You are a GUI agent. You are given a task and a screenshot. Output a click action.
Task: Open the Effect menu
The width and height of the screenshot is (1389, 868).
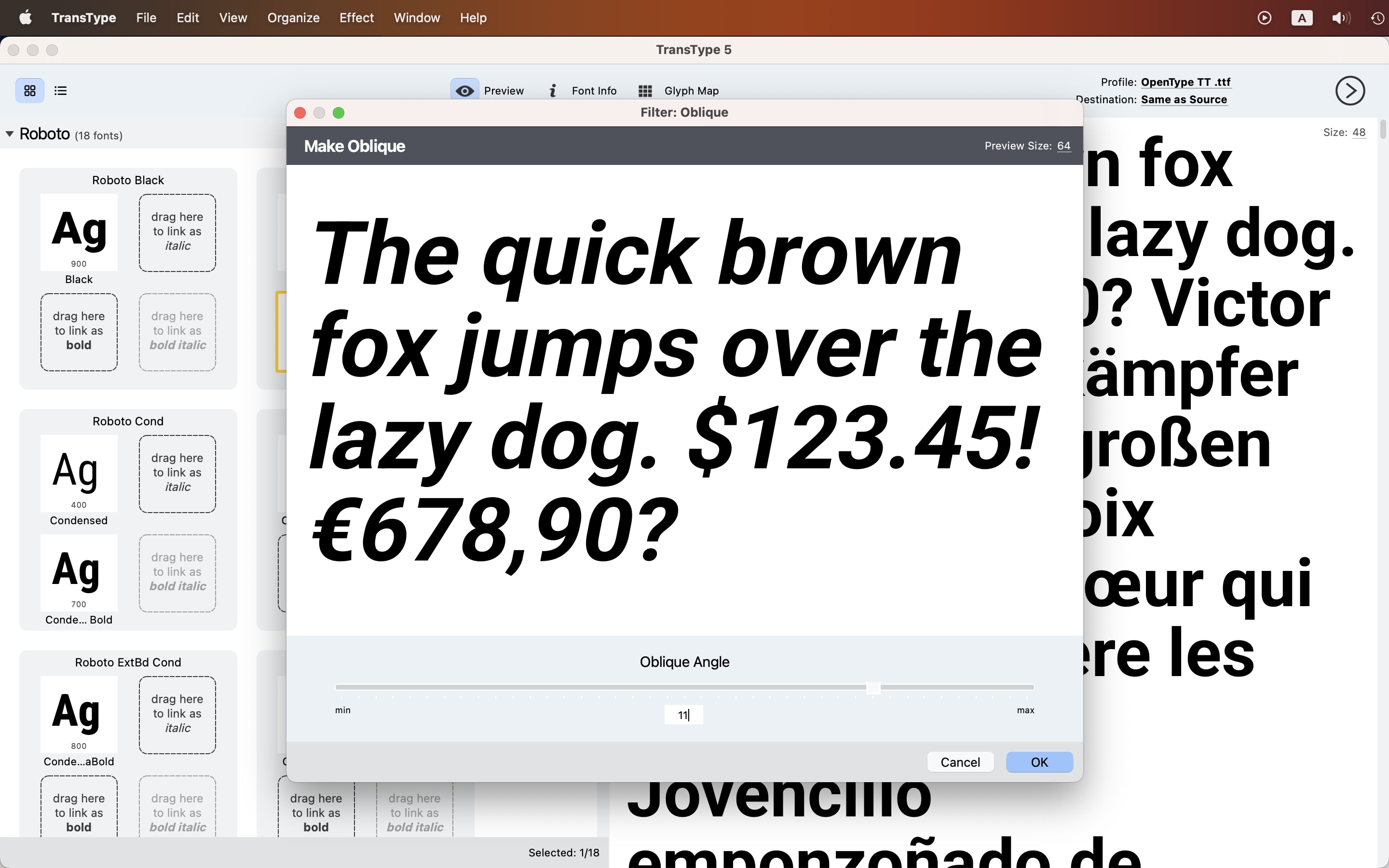click(x=356, y=18)
